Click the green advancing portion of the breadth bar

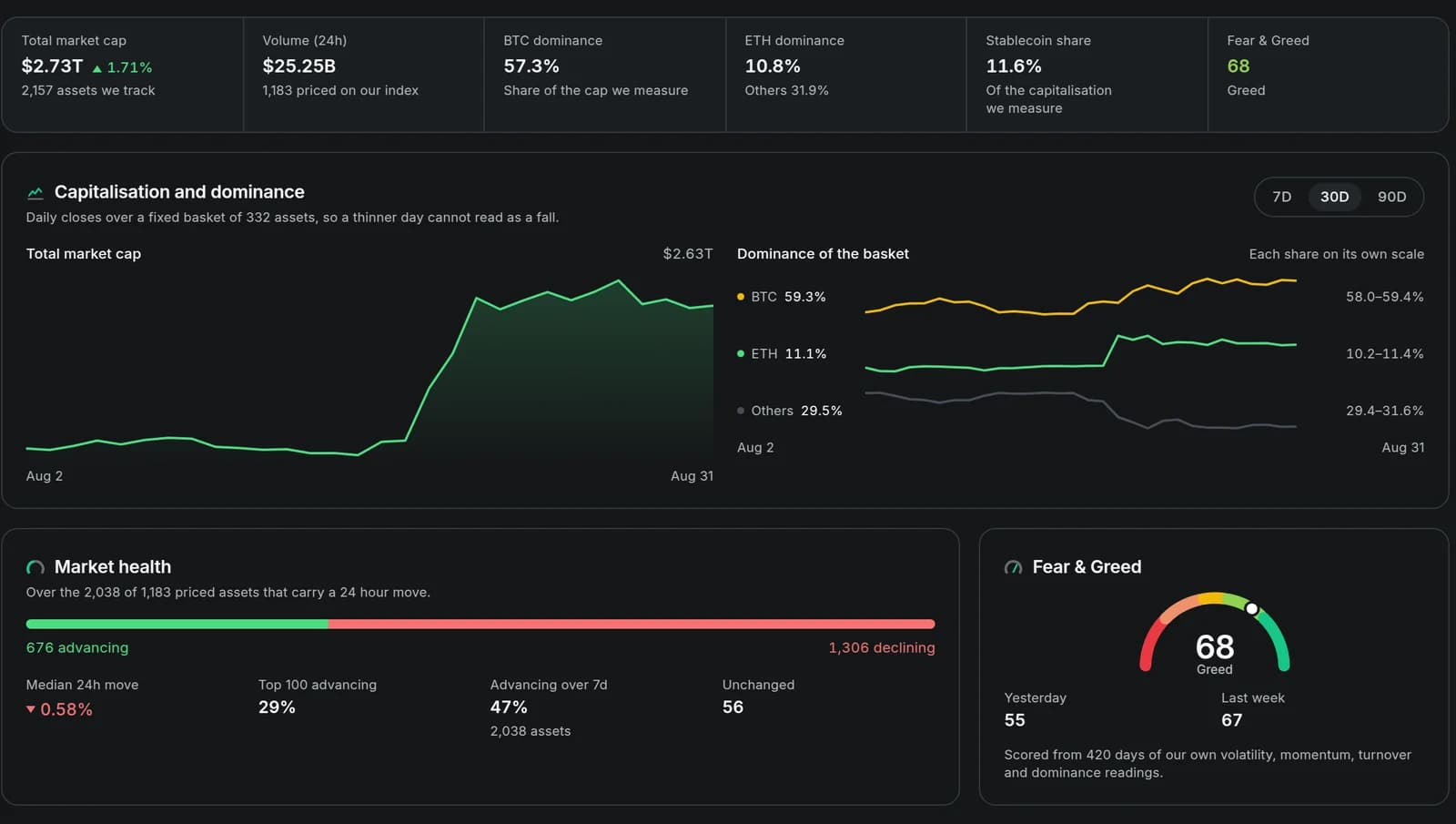coord(177,624)
